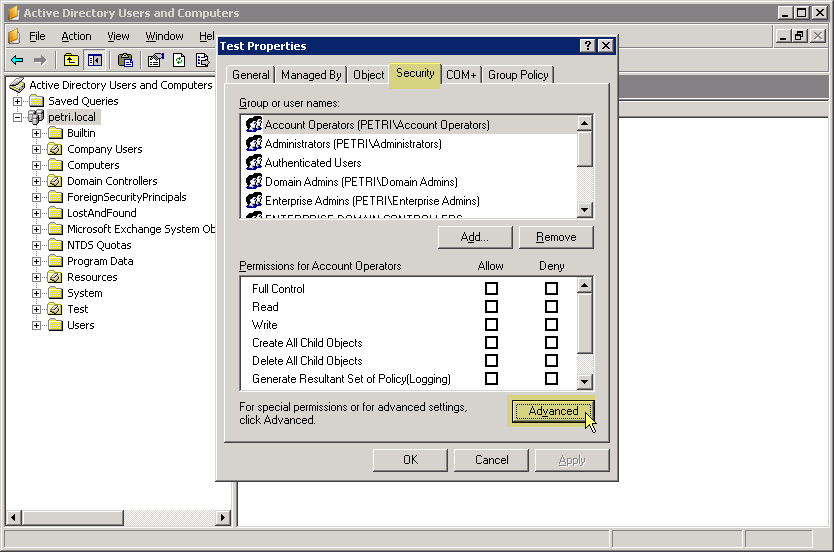Check Deny for Delete All Child Objects
The height and width of the screenshot is (552, 834).
pyautogui.click(x=552, y=361)
